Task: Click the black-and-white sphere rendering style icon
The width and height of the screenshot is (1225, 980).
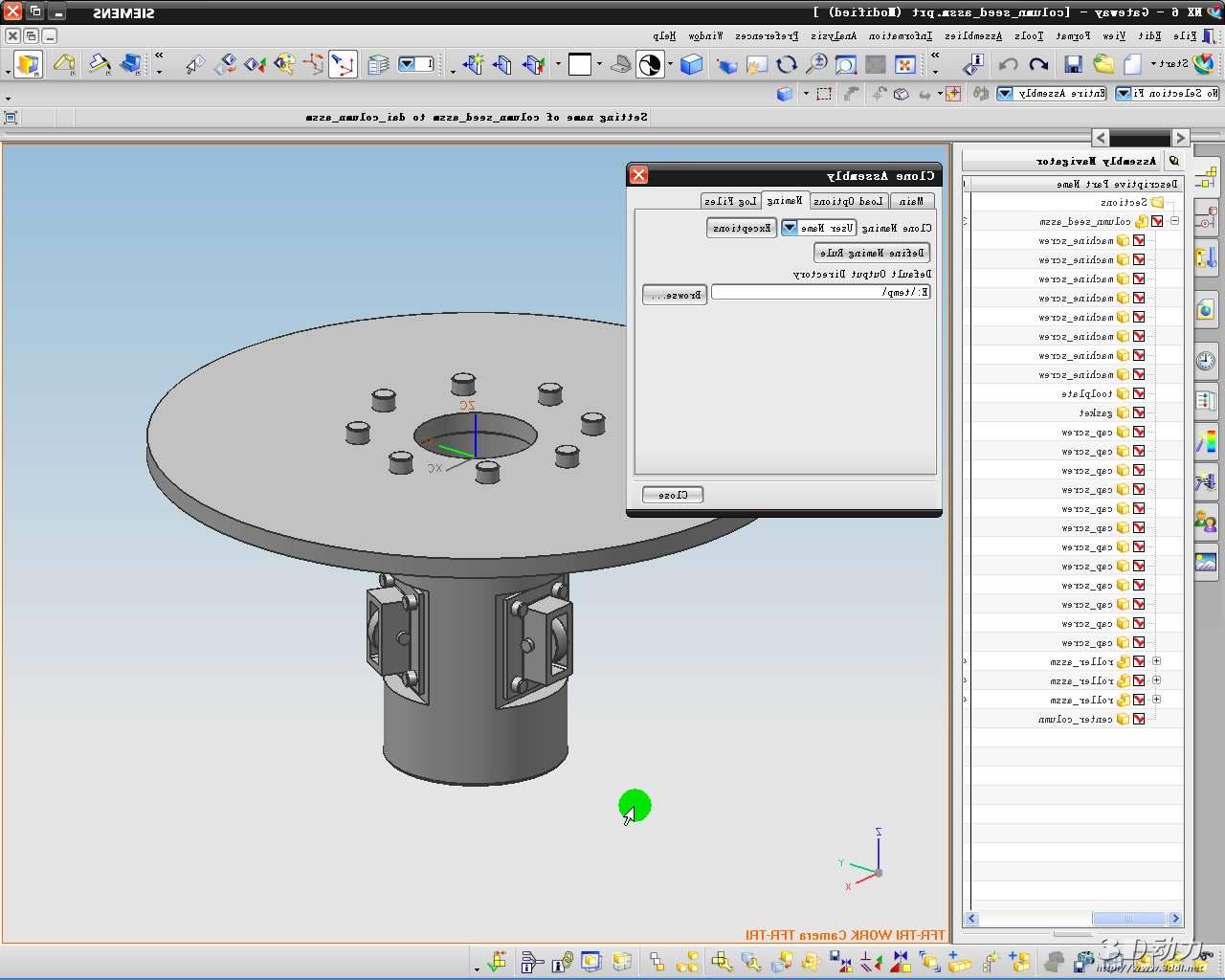Action: [650, 65]
